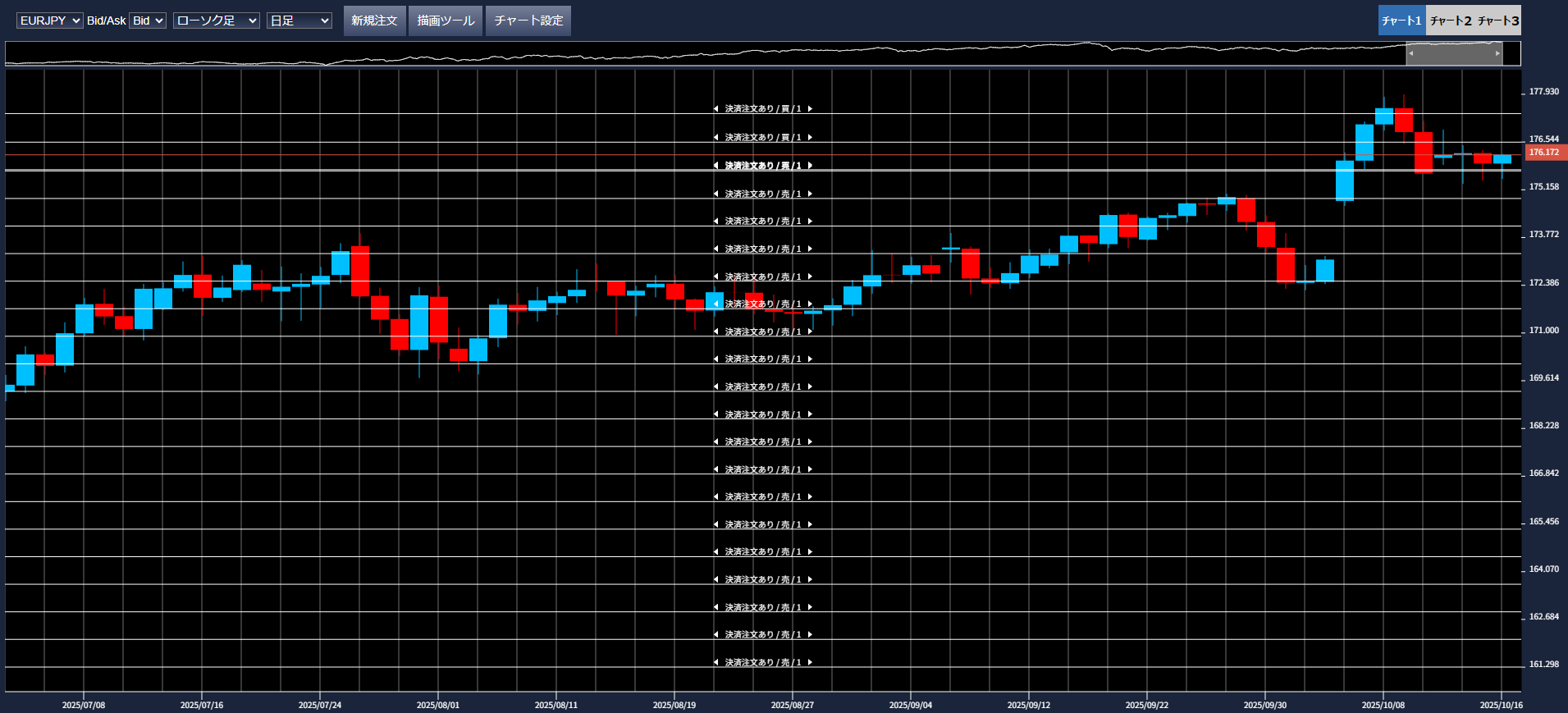The image size is (1568, 713).
Task: Click the 新規注文 button
Action: [x=374, y=21]
